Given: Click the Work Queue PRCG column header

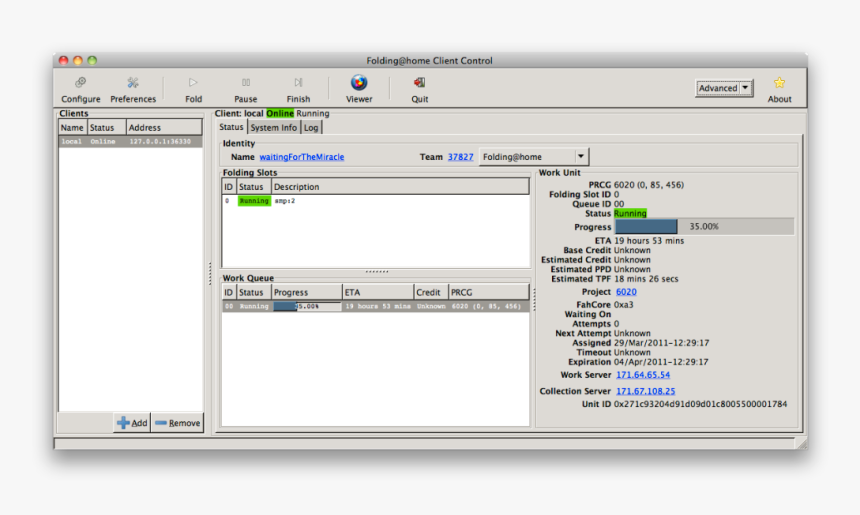Looking at the screenshot, I should point(489,292).
